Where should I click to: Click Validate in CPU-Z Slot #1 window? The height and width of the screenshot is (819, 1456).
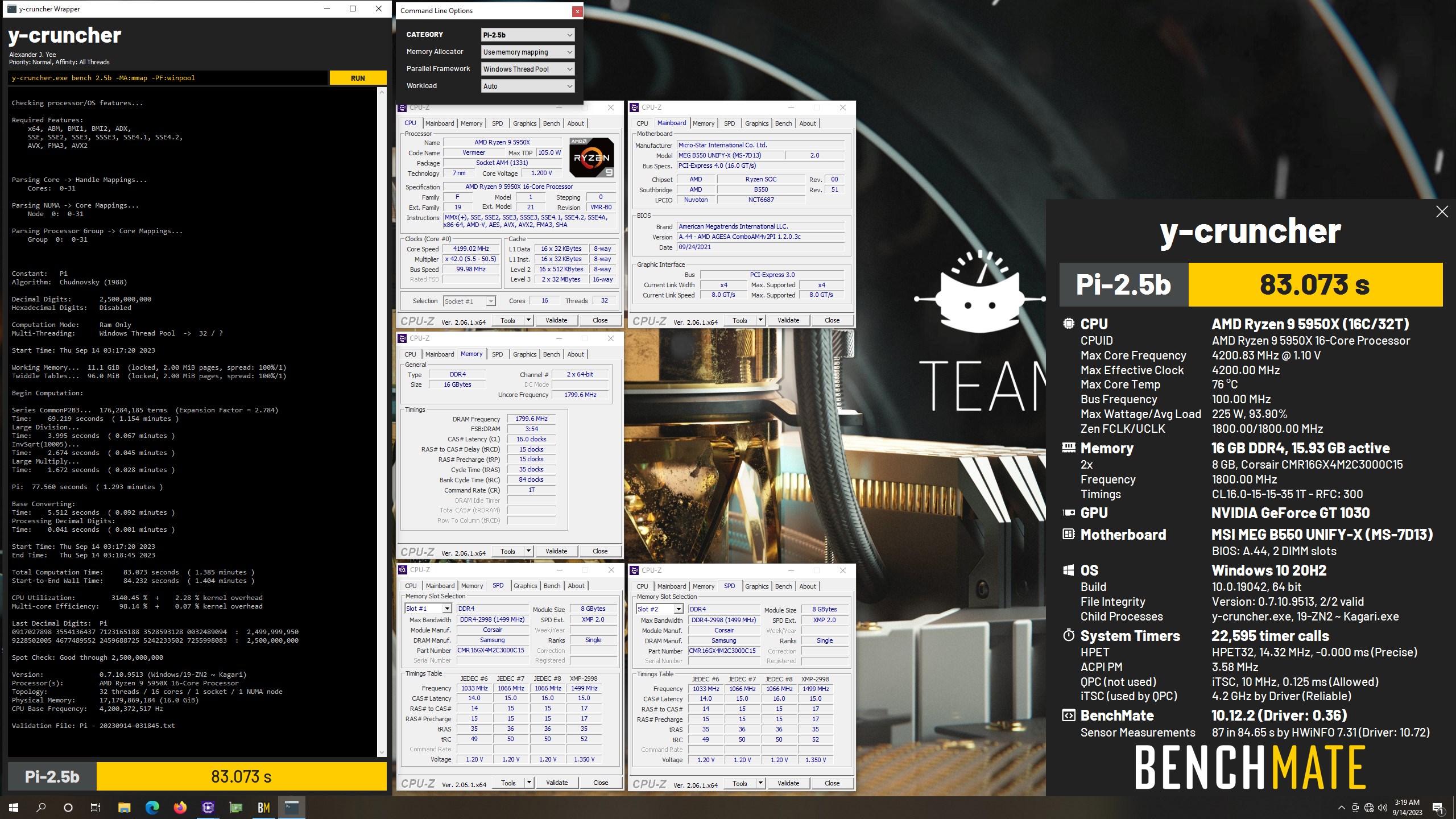pyautogui.click(x=557, y=783)
